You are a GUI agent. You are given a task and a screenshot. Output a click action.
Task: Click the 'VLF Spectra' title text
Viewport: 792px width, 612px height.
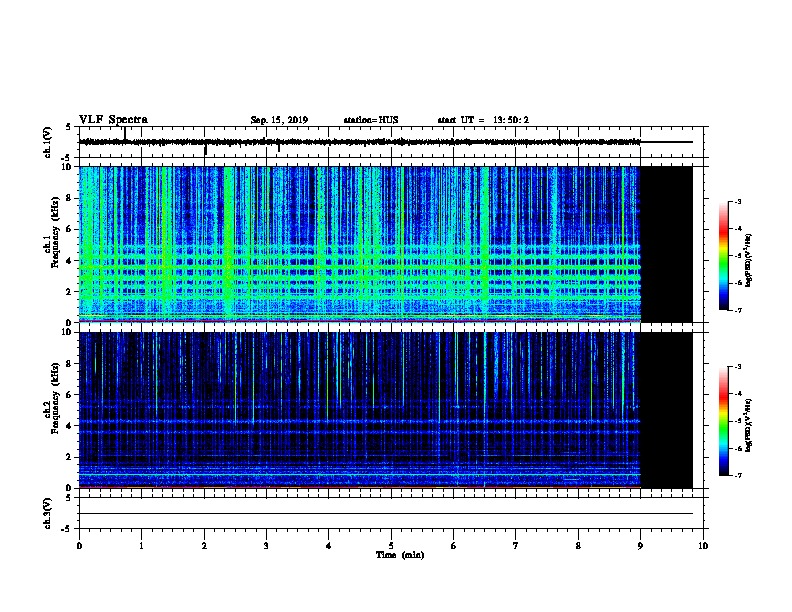pyautogui.click(x=113, y=120)
